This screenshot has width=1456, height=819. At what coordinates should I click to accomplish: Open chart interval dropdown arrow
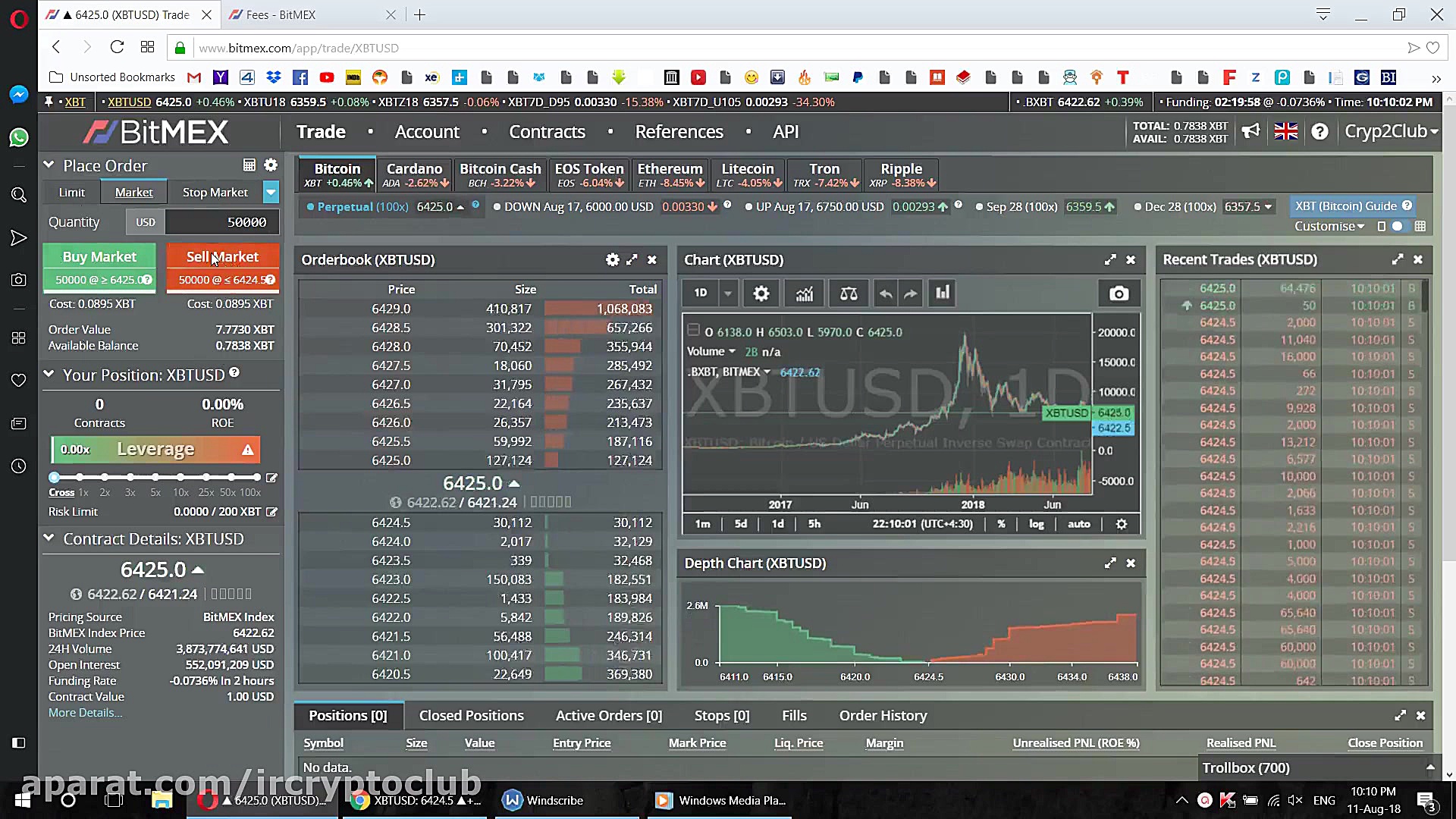(x=727, y=293)
